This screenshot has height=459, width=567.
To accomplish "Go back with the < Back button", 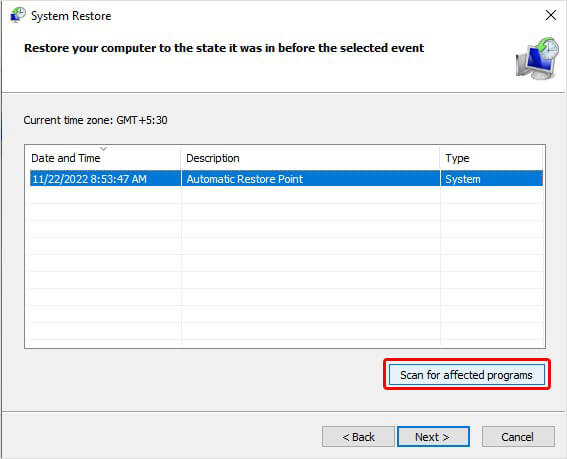I will [358, 437].
